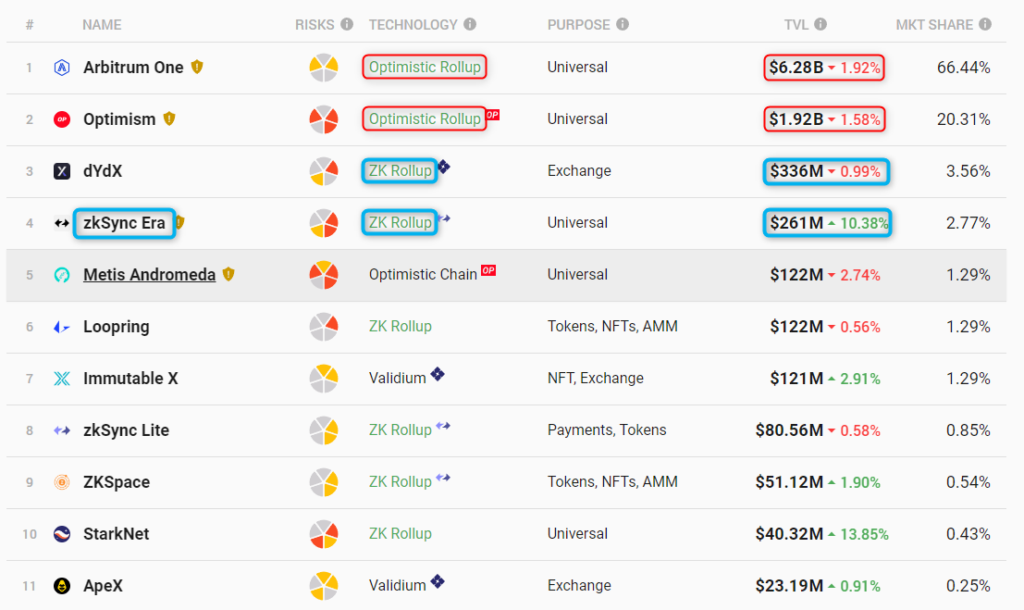Go to the dYdX project name link

click(x=103, y=171)
